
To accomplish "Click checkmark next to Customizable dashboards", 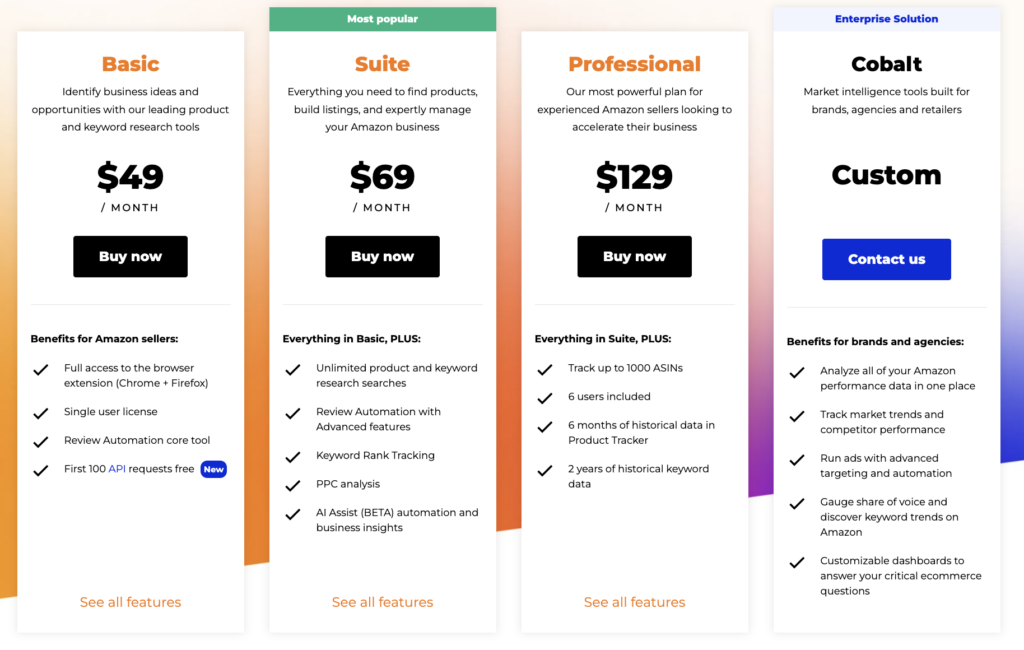I will click(x=797, y=562).
